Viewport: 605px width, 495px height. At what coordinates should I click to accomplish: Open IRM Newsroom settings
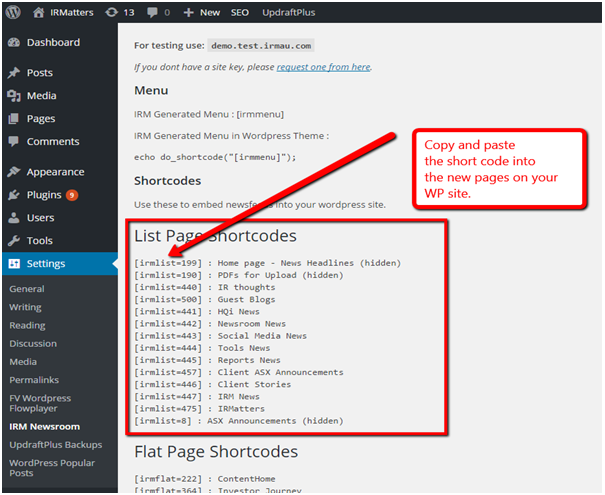coord(44,427)
